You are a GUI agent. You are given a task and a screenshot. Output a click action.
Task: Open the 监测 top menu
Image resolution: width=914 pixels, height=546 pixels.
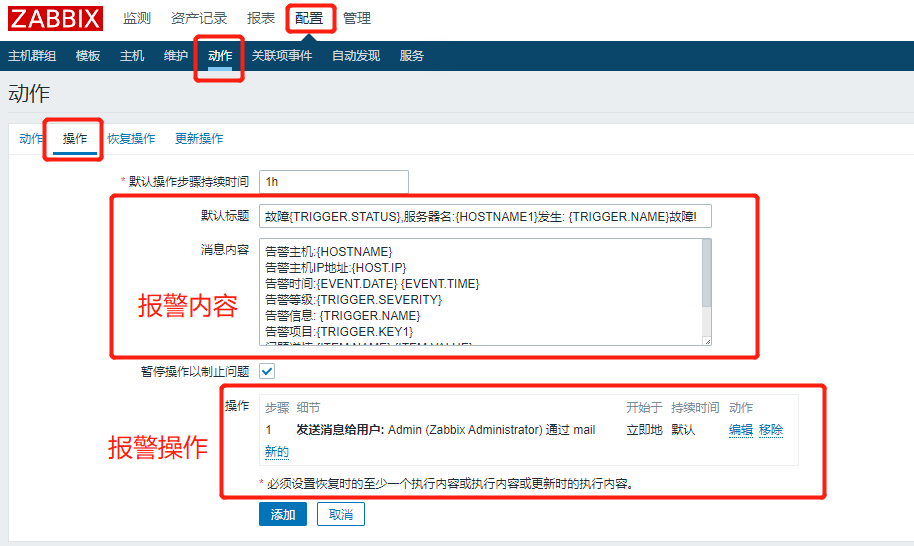(137, 18)
